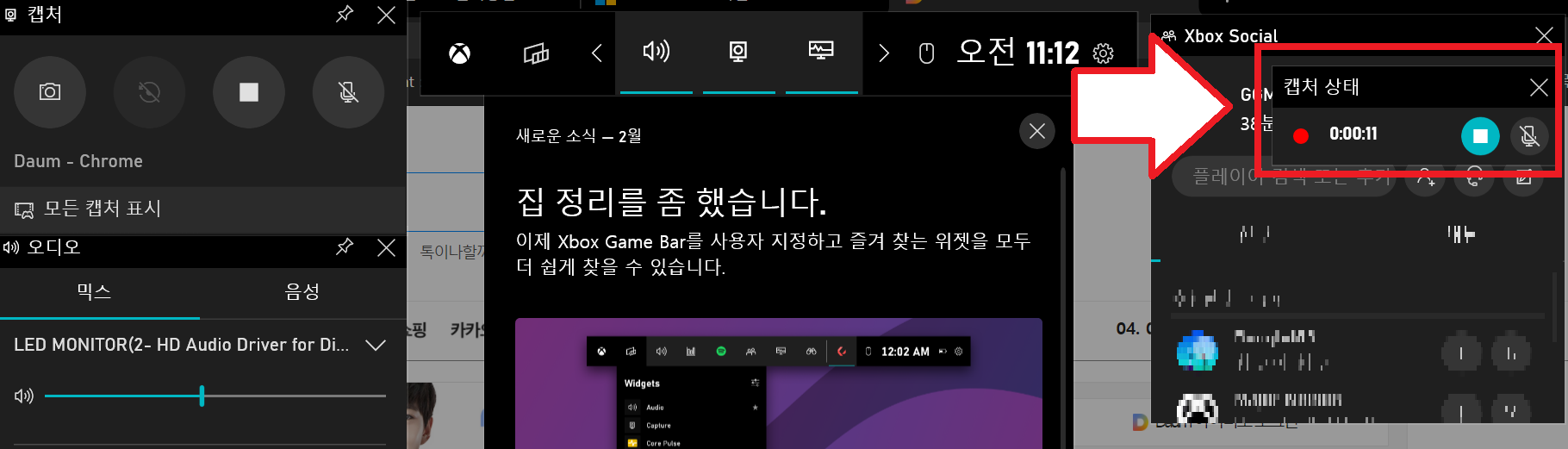
Task: Click the red recording indicator dot
Action: coord(1301,135)
